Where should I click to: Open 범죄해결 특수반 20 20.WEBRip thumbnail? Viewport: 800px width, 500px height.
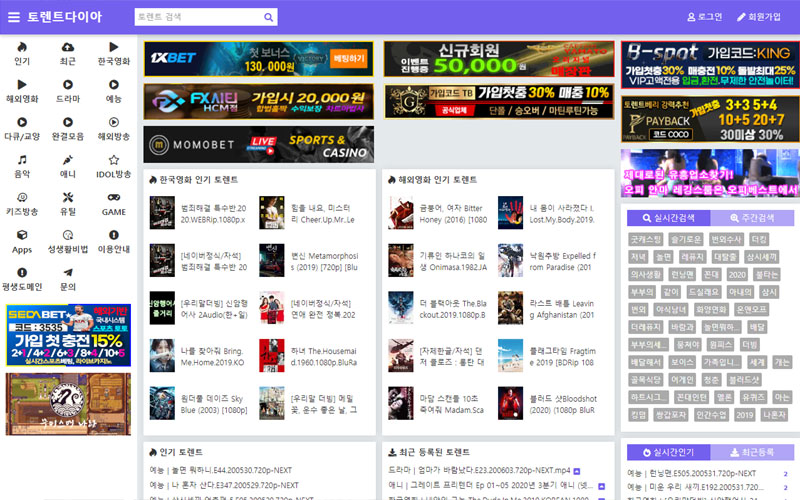tap(162, 213)
